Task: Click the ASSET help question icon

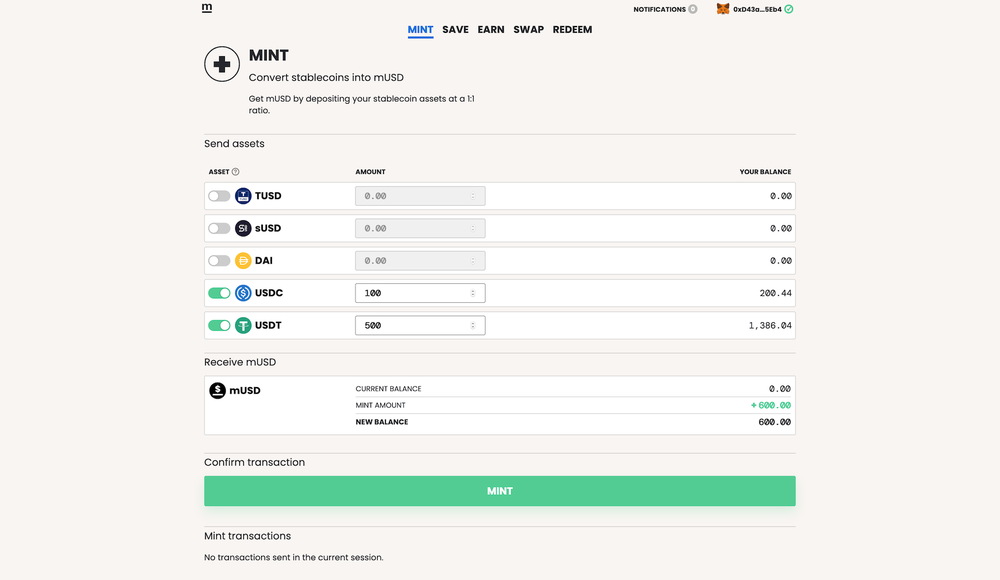Action: (x=235, y=172)
